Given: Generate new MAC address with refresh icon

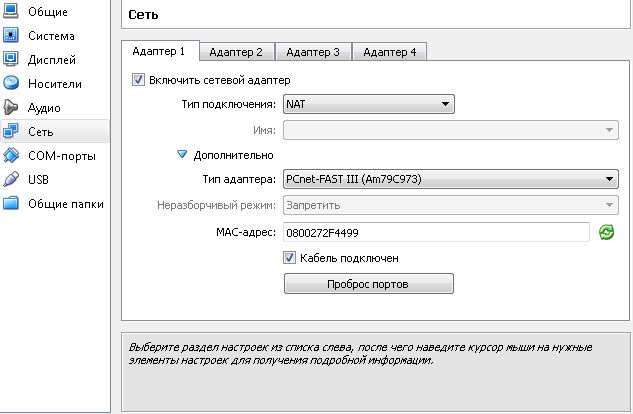Looking at the screenshot, I should (x=606, y=232).
